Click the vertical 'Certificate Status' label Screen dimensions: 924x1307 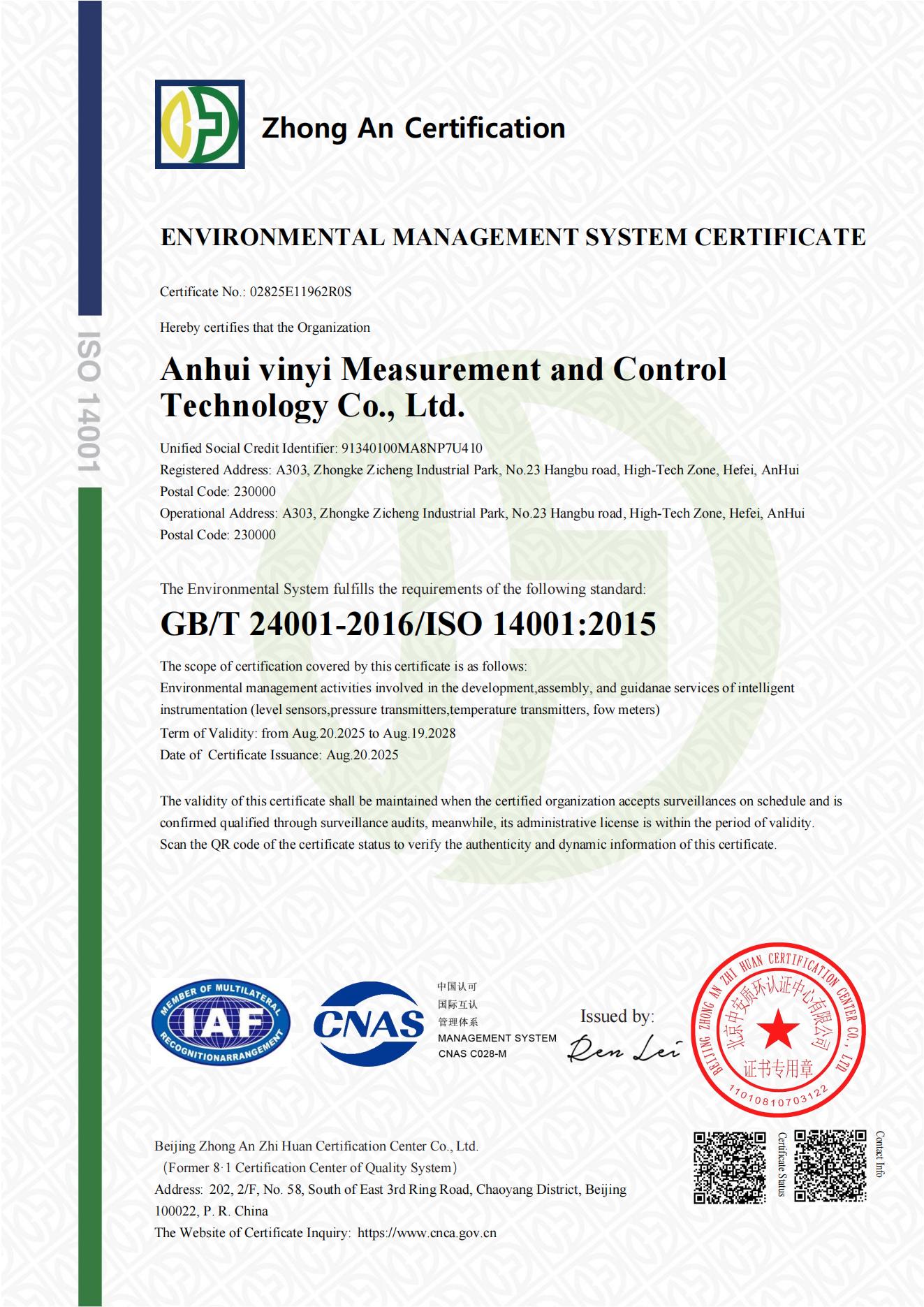coord(782,1164)
